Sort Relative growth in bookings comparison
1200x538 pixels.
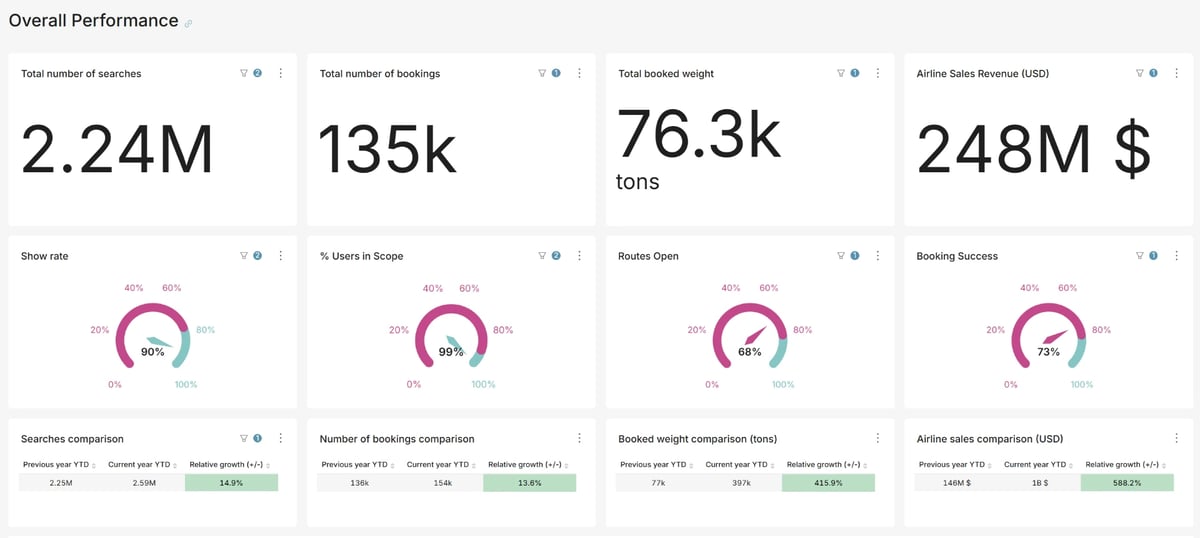(x=567, y=465)
